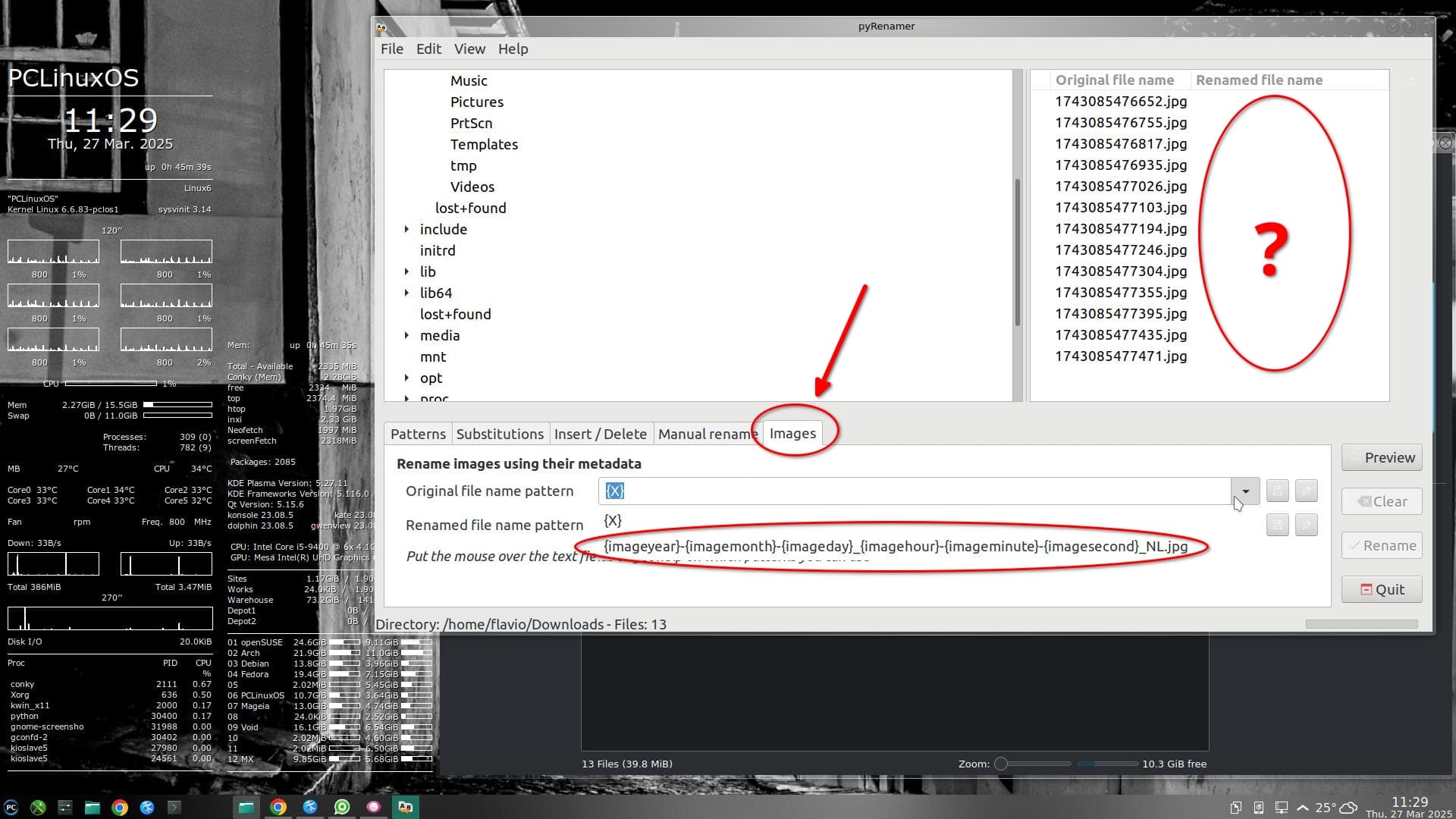The height and width of the screenshot is (819, 1456).
Task: Click the edit icon beside original pattern field
Action: pos(1306,491)
